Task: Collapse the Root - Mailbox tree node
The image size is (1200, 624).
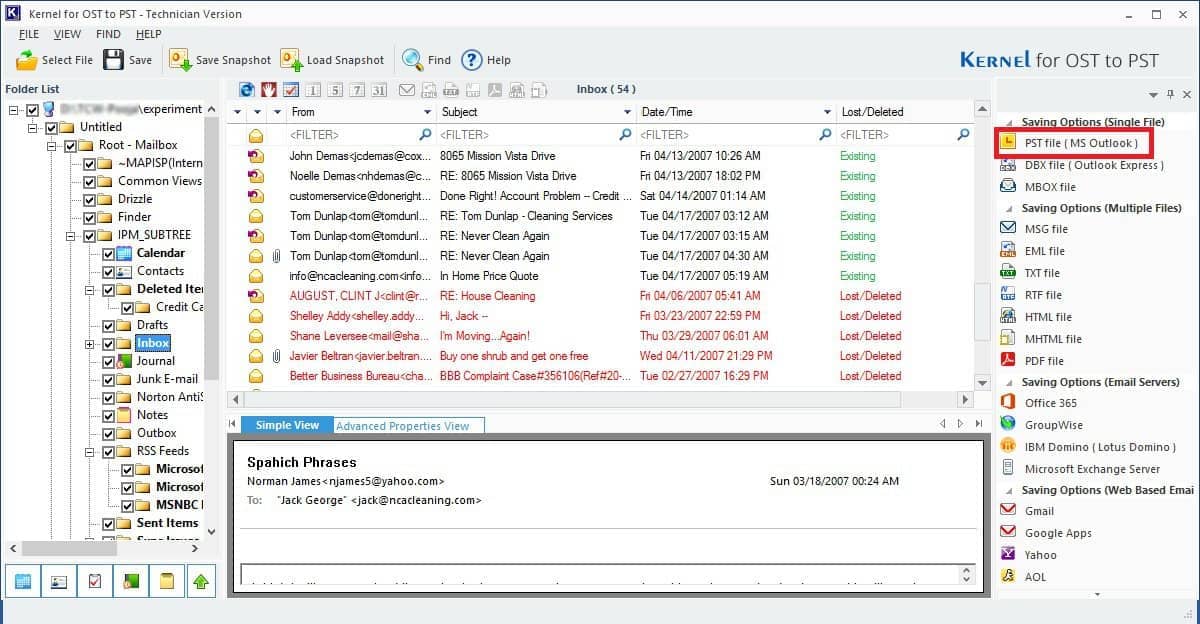Action: click(x=52, y=146)
